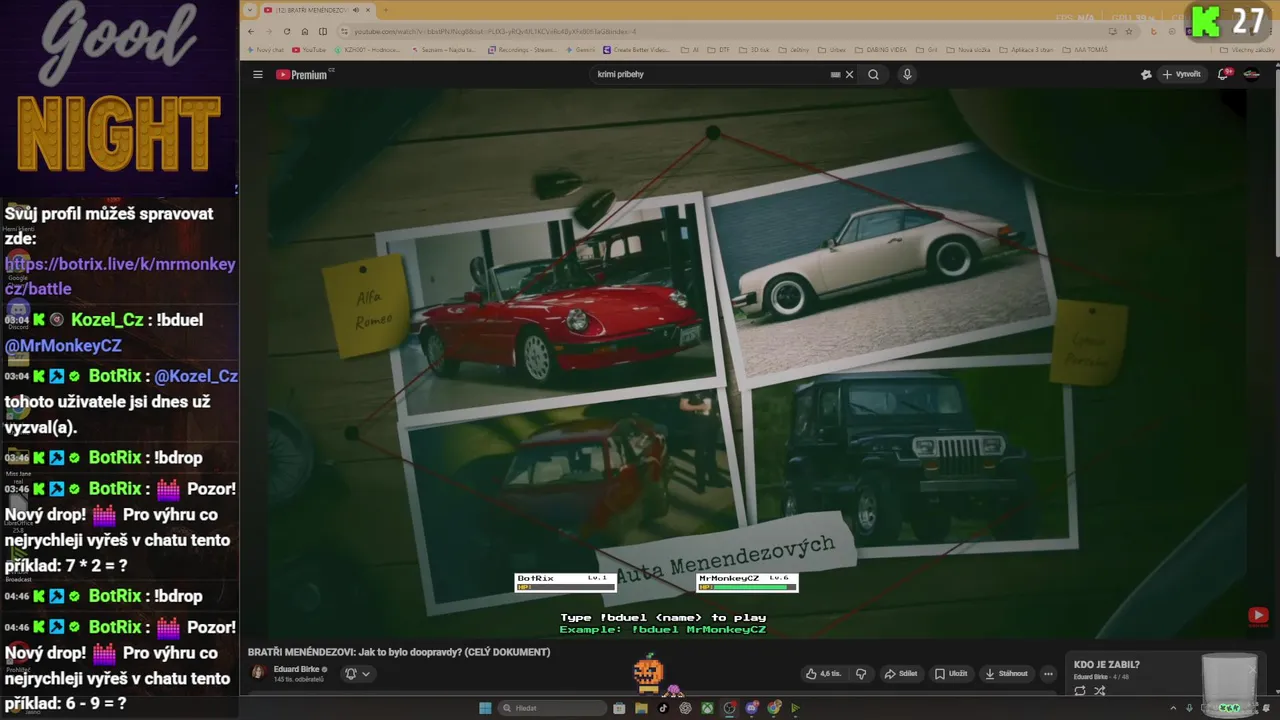Image resolution: width=1280 pixels, height=720 pixels.
Task: Open the YouTube bookmark in bookmarks bar
Action: click(309, 49)
